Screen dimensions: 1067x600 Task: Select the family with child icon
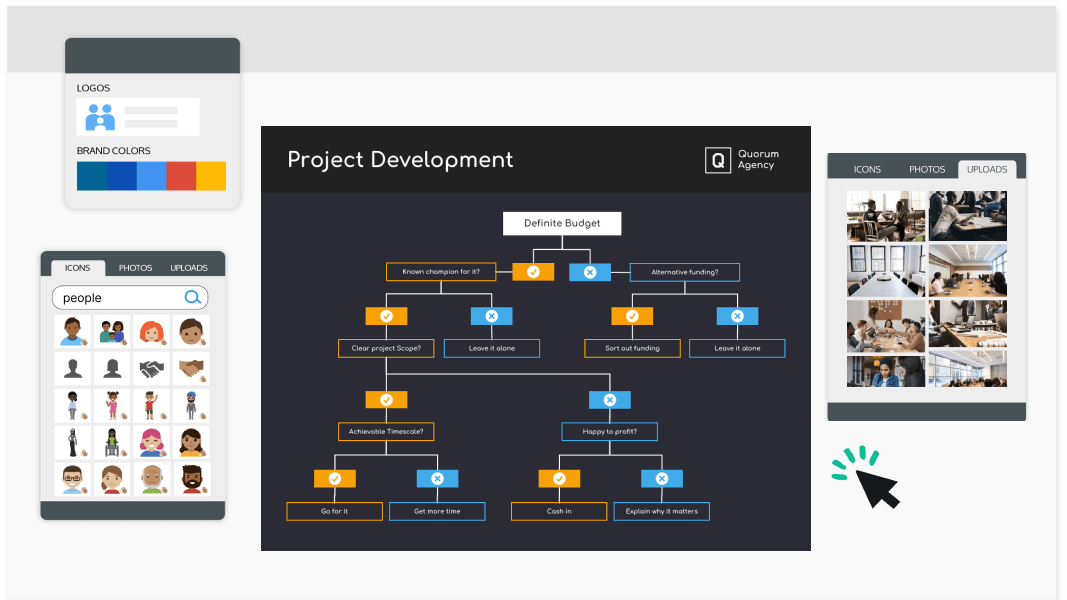[112, 331]
